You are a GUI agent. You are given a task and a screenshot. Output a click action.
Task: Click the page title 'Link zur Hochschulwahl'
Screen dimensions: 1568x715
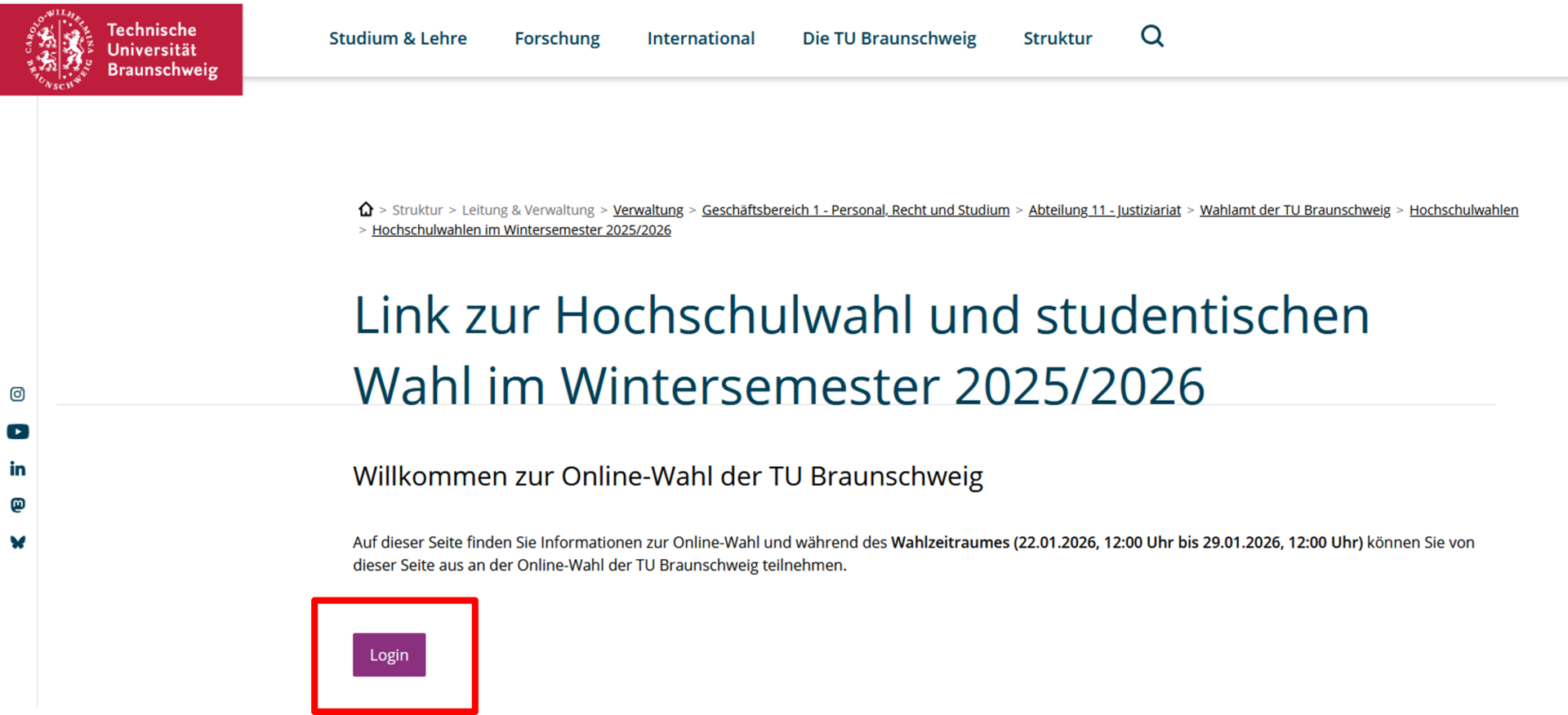pos(862,350)
